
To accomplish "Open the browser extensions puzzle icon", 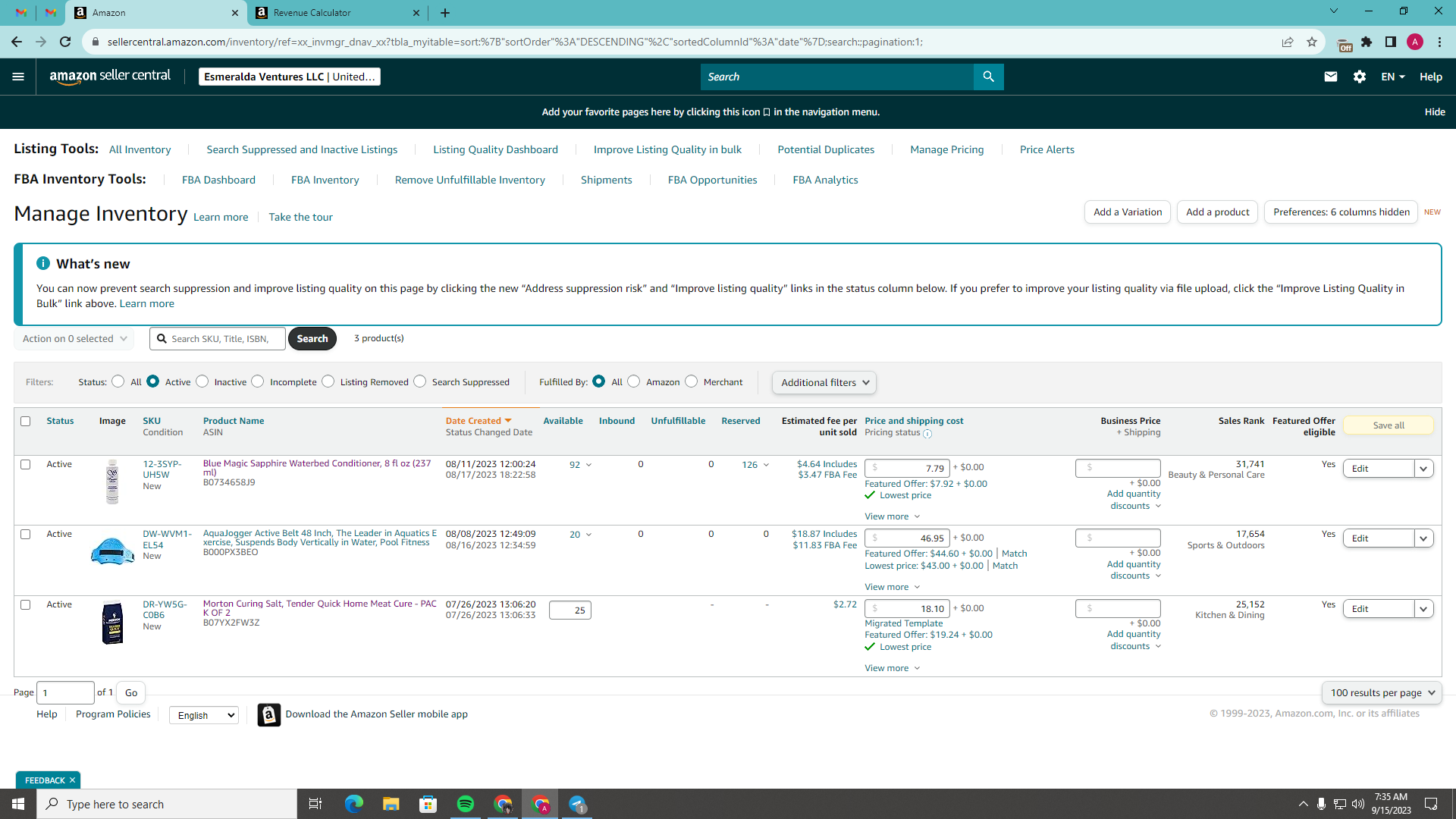I will 1367,42.
